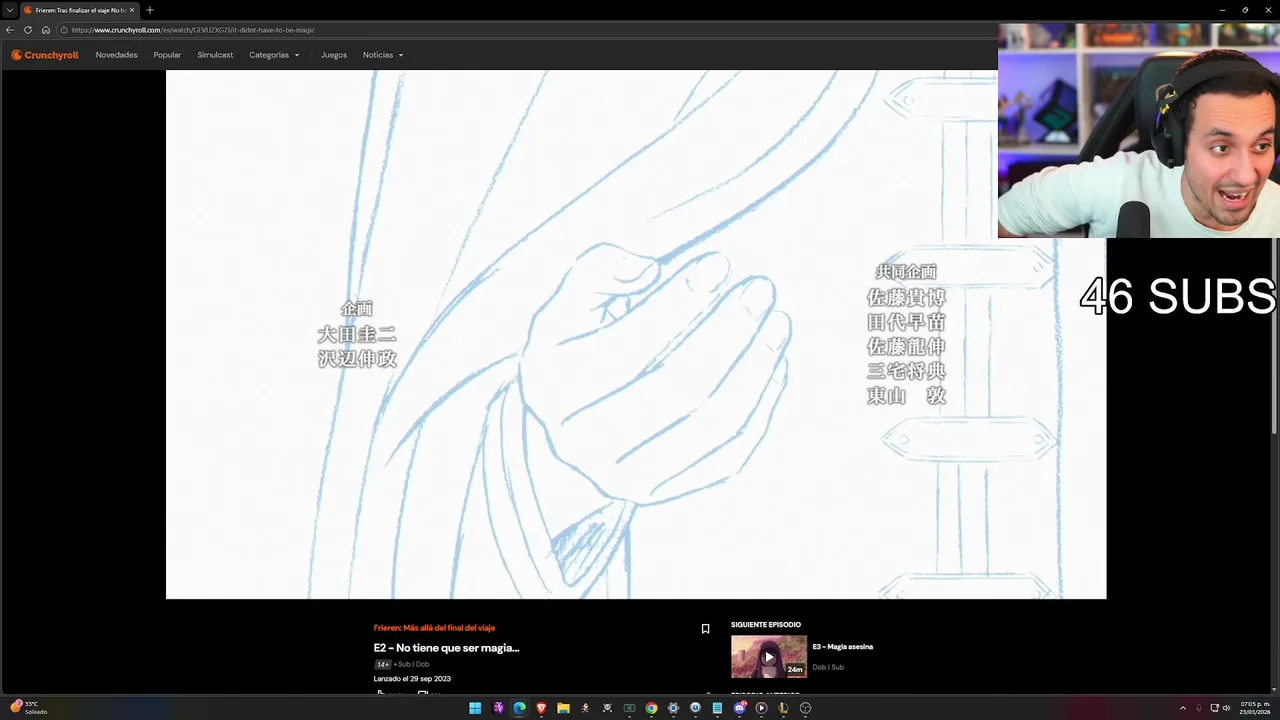The height and width of the screenshot is (720, 1280).
Task: Open the clock and date panel
Action: (x=1254, y=708)
